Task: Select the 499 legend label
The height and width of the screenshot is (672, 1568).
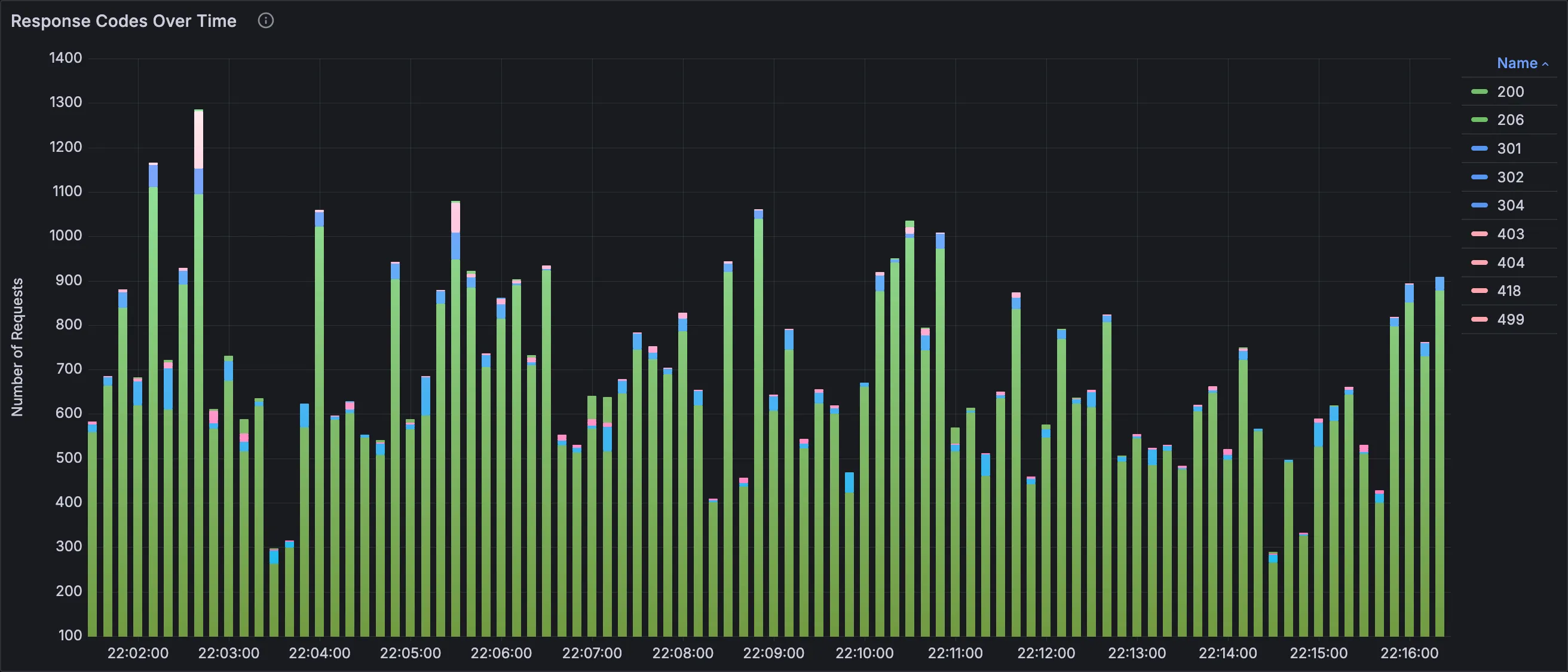Action: [1509, 319]
